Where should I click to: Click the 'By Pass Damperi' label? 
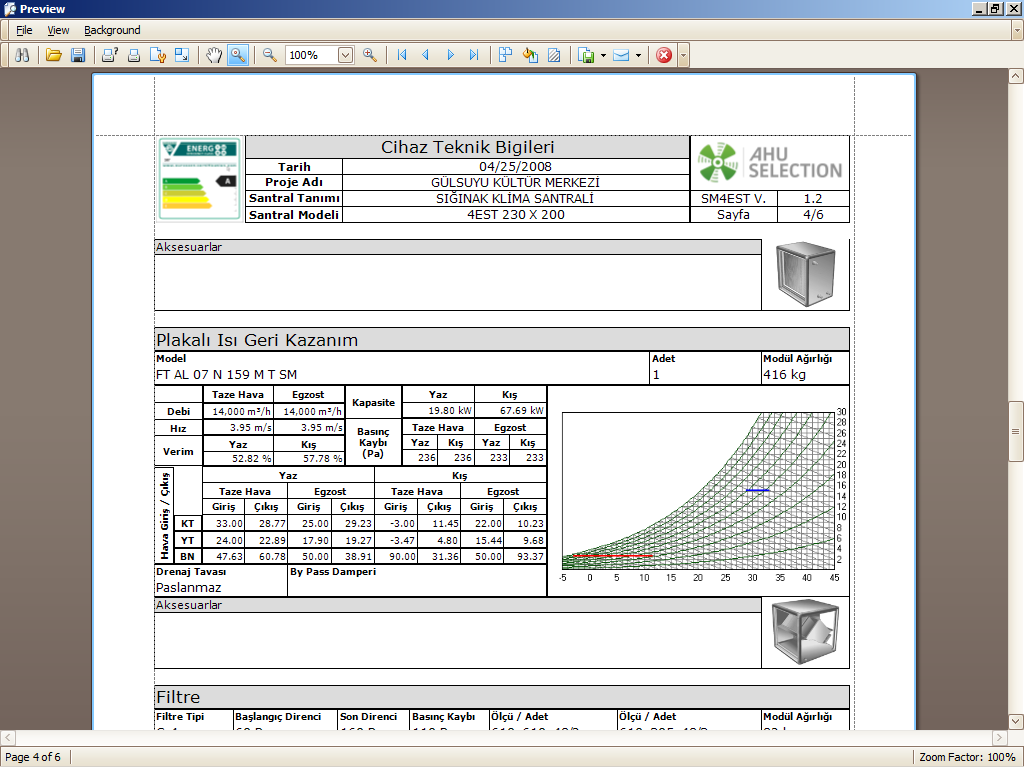pyautogui.click(x=333, y=571)
